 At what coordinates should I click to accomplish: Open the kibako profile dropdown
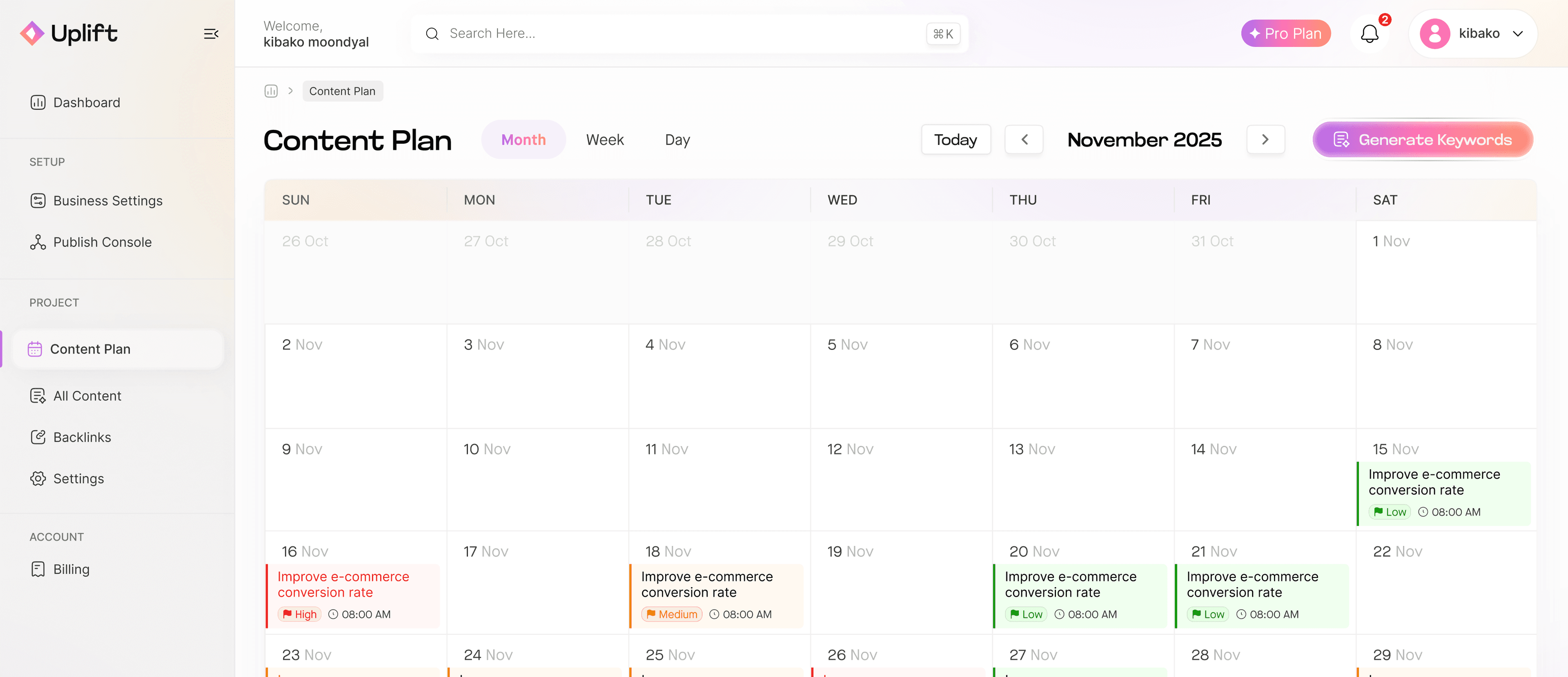1473,33
